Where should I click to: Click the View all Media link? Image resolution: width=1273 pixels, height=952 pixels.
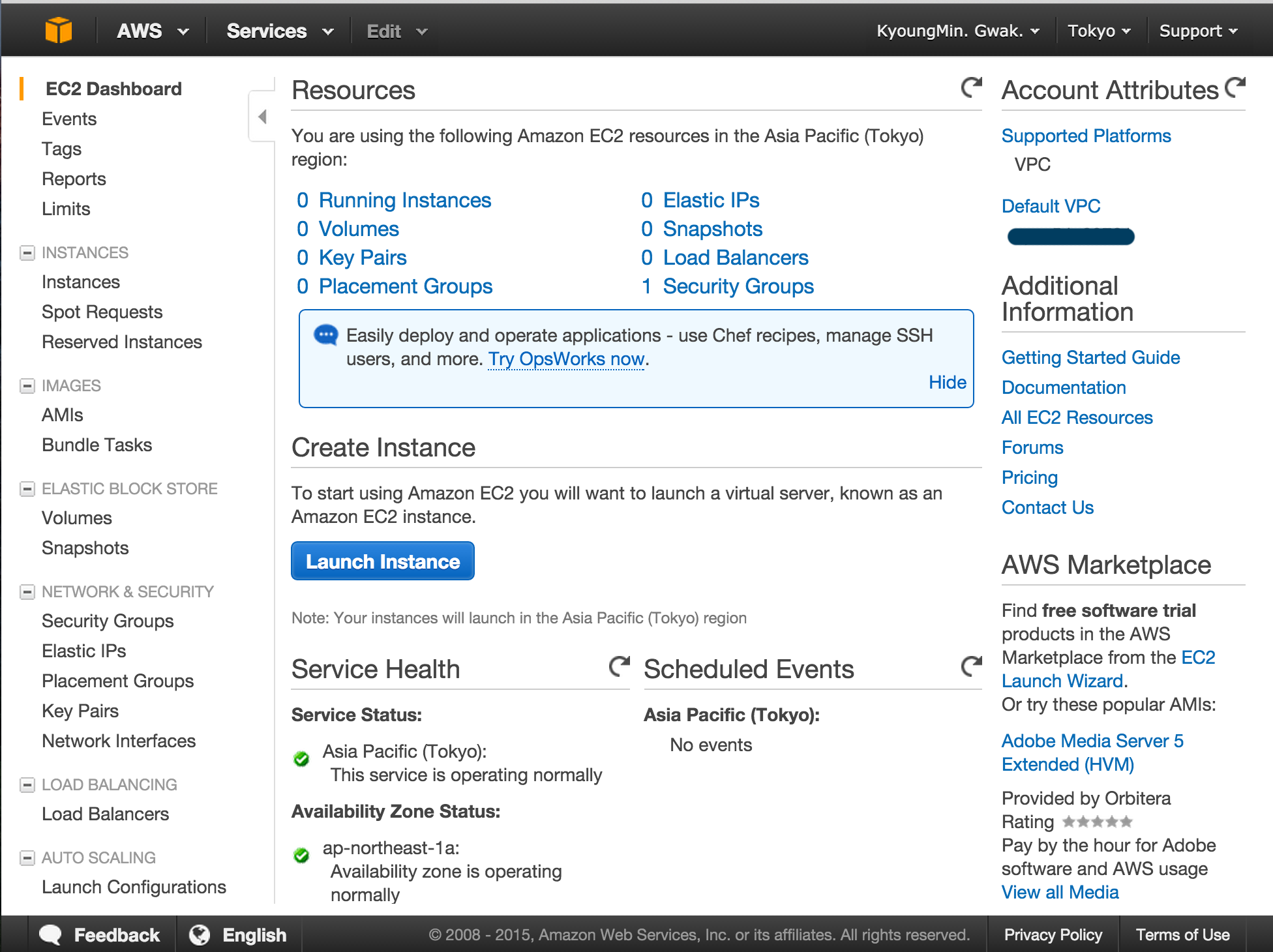tap(1060, 892)
